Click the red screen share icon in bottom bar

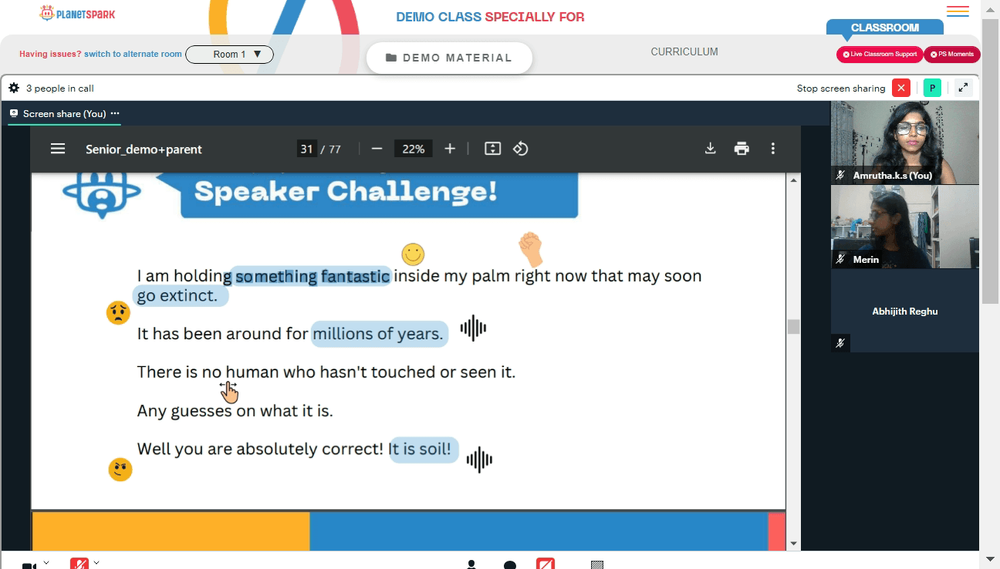[545, 564]
